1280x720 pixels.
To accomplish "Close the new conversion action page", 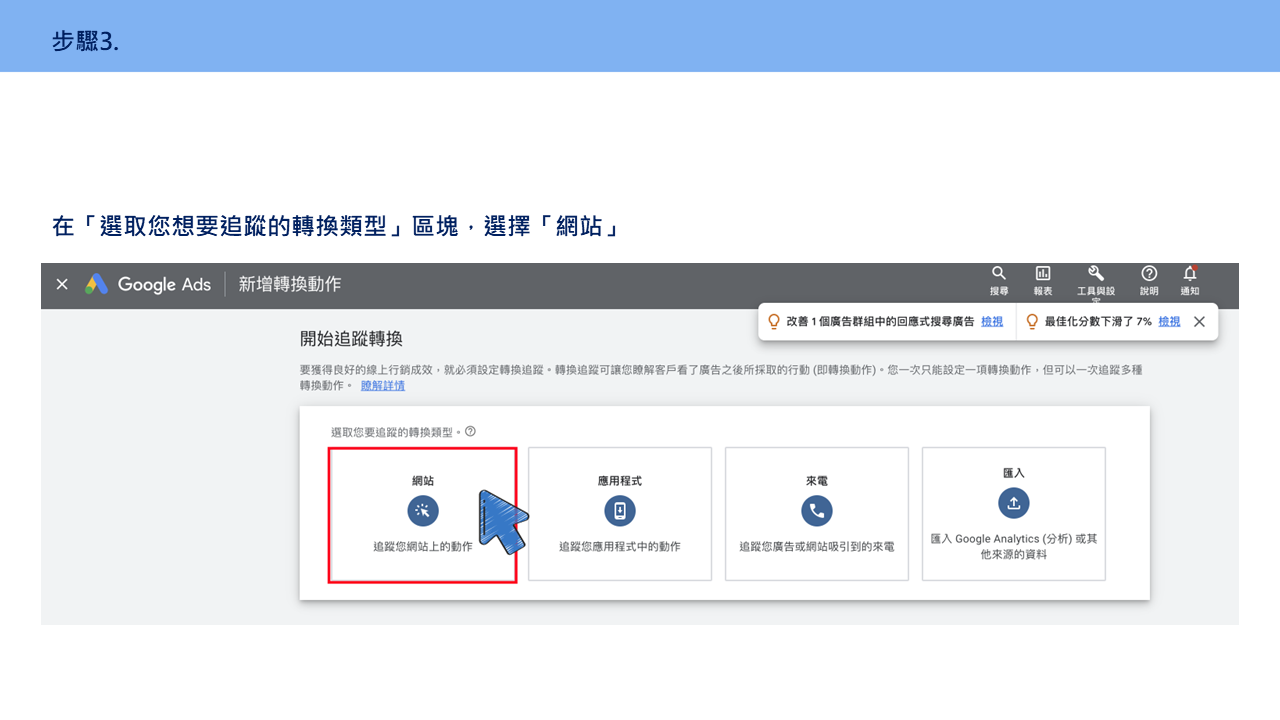I will tap(62, 284).
